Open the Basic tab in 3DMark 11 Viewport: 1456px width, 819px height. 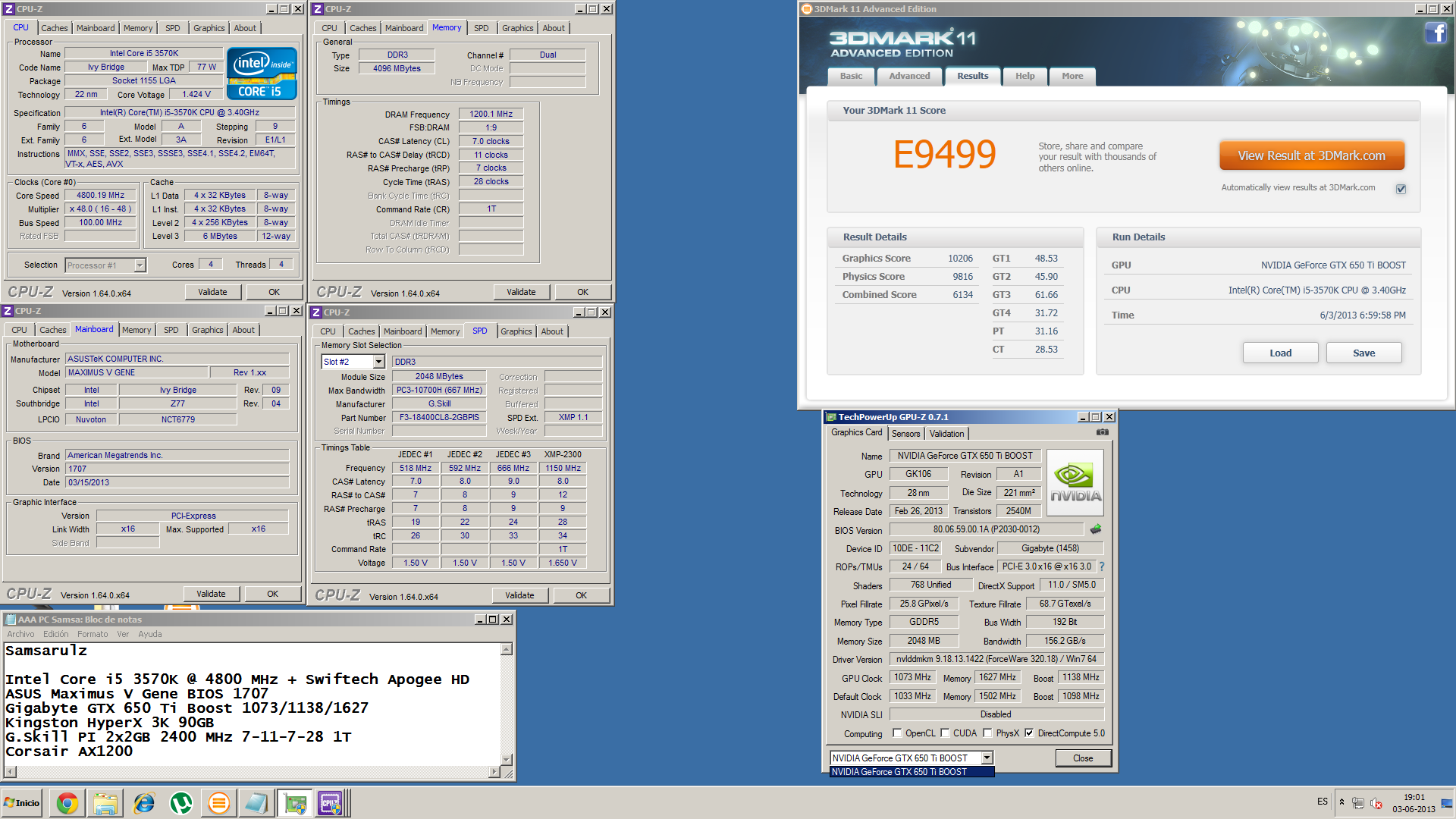pyautogui.click(x=851, y=76)
